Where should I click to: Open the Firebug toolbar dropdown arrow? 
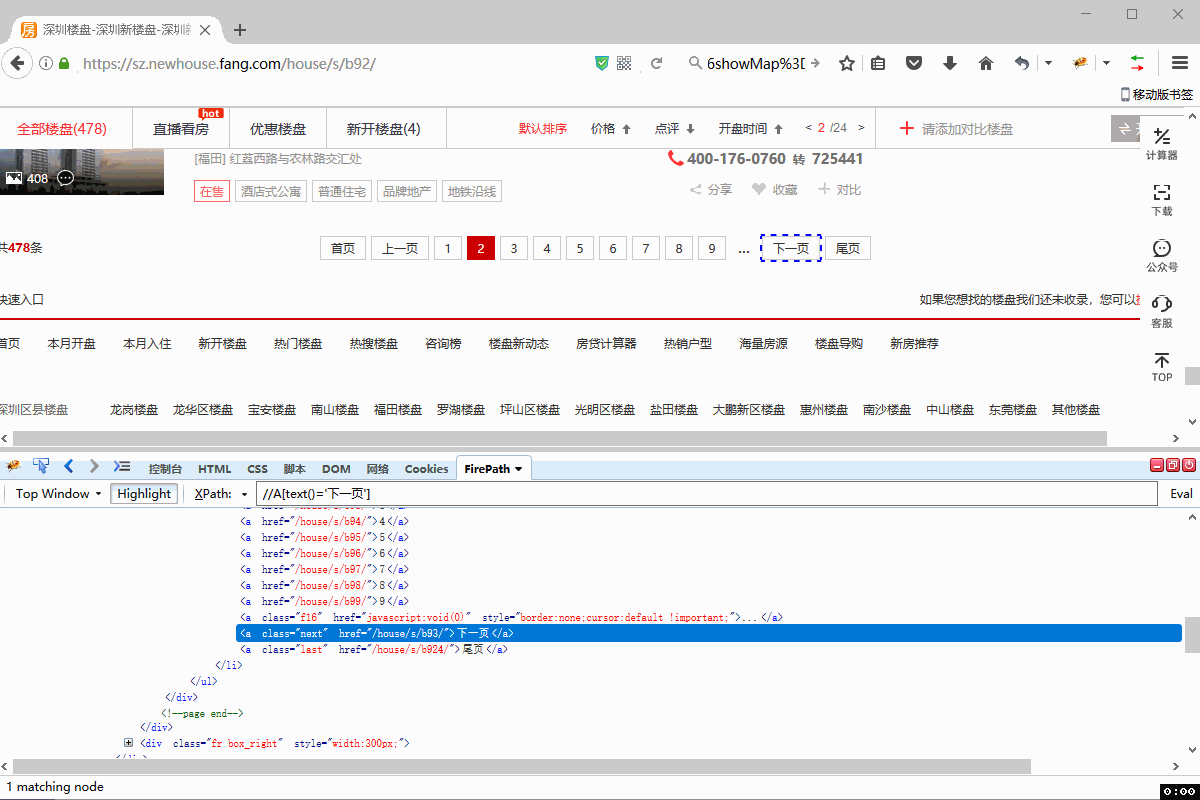[1106, 63]
